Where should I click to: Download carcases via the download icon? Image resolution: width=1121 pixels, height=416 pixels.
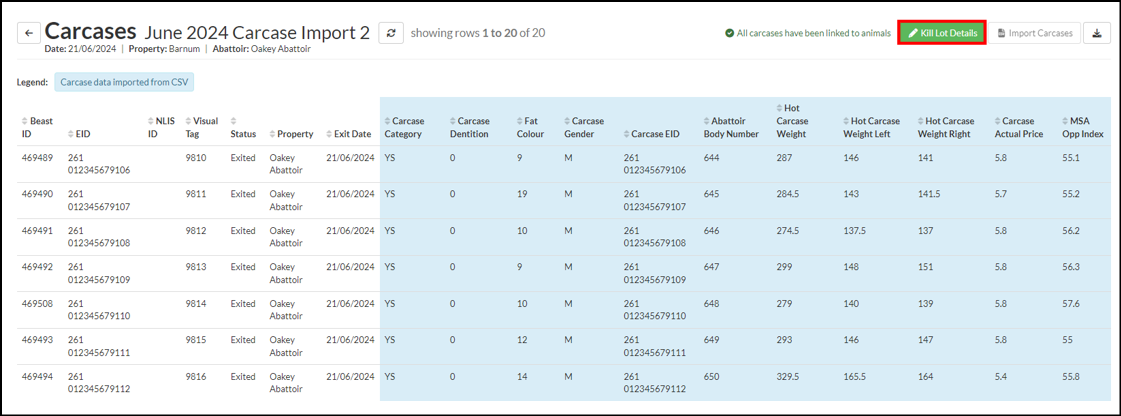(1097, 33)
